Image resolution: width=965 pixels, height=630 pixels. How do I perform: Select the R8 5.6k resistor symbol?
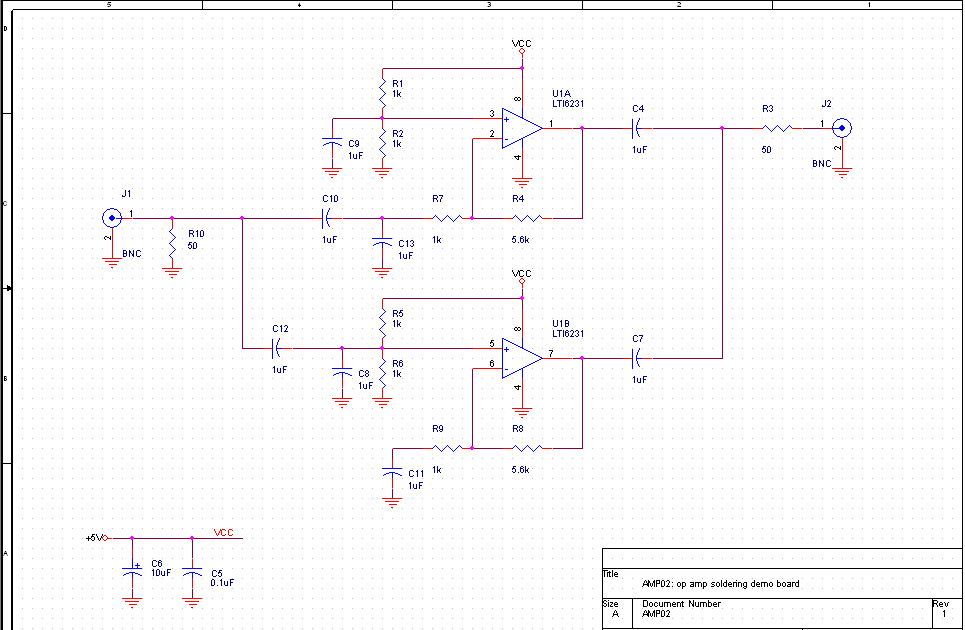[x=526, y=448]
